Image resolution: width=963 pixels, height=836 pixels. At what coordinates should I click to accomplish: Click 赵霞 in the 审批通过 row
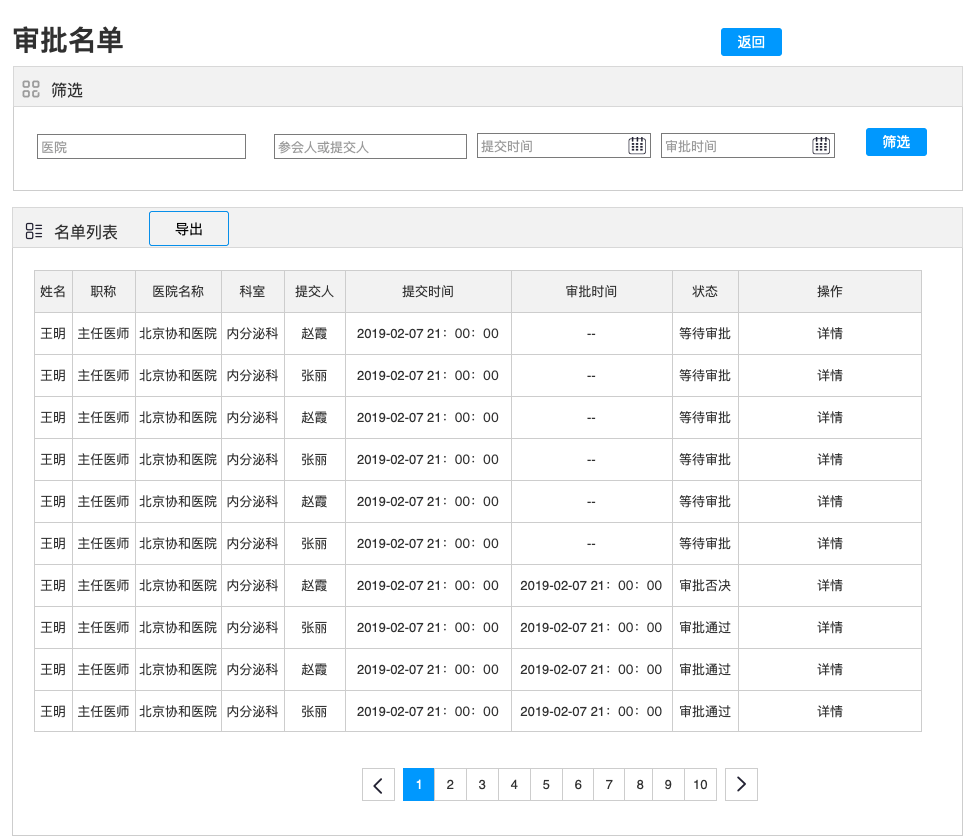[x=314, y=670]
